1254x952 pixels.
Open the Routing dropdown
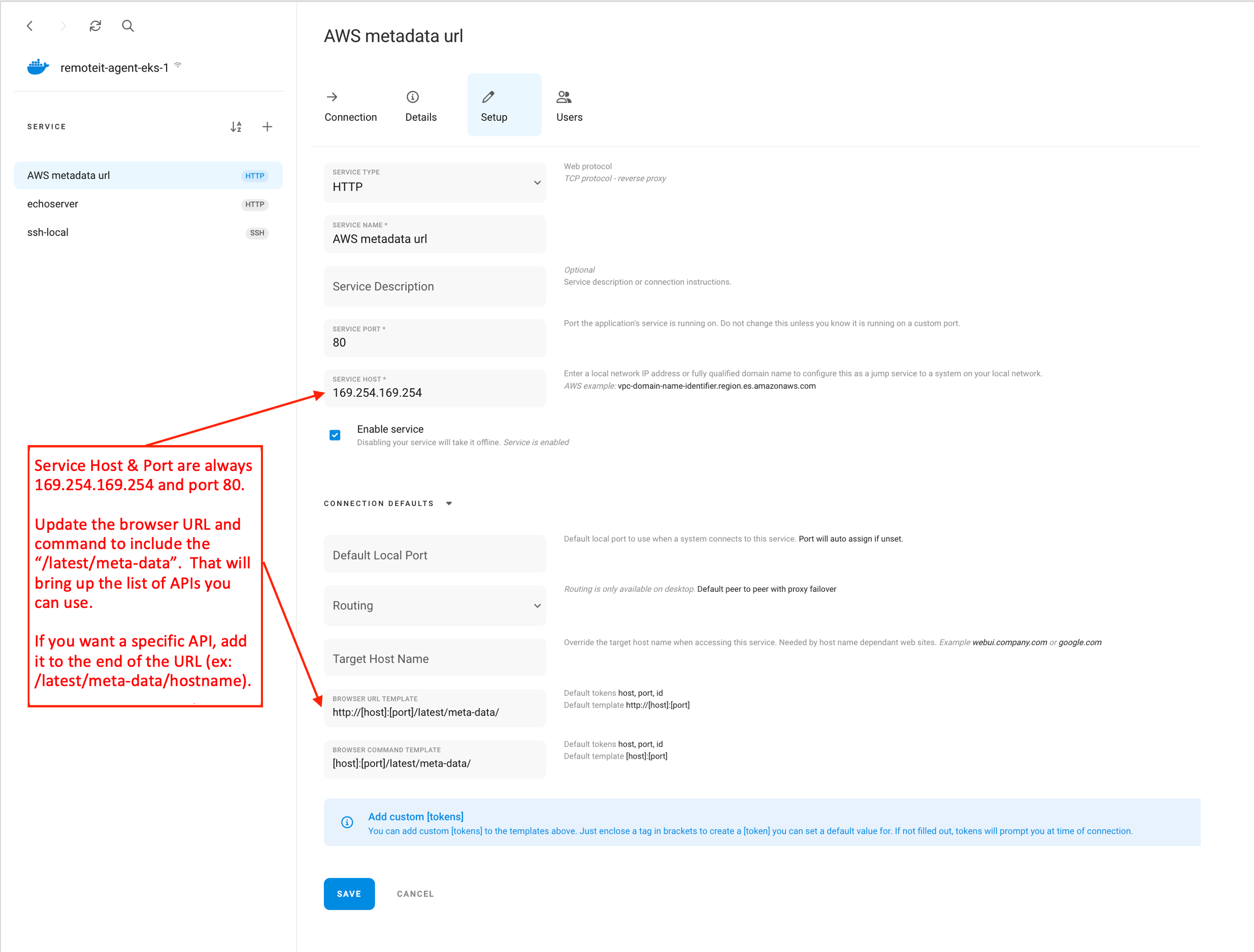click(x=435, y=606)
